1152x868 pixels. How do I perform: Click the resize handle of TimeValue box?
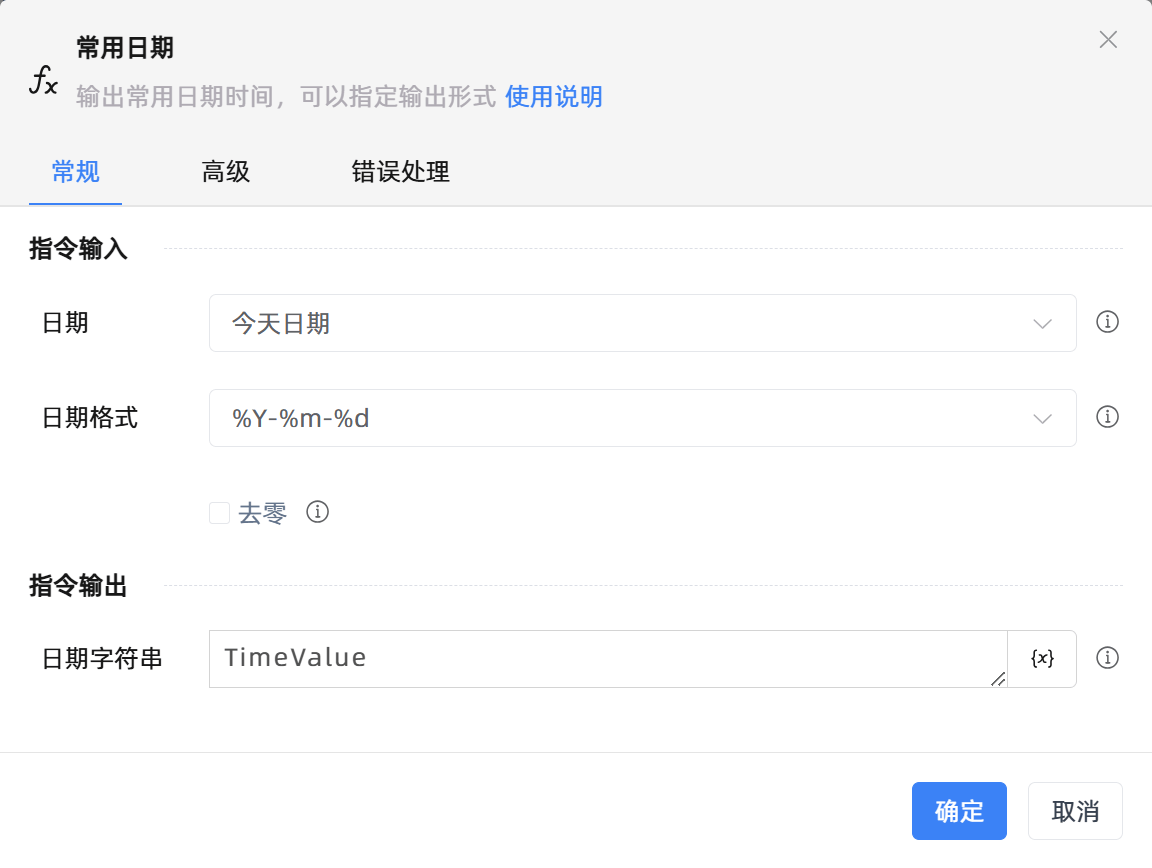[997, 679]
